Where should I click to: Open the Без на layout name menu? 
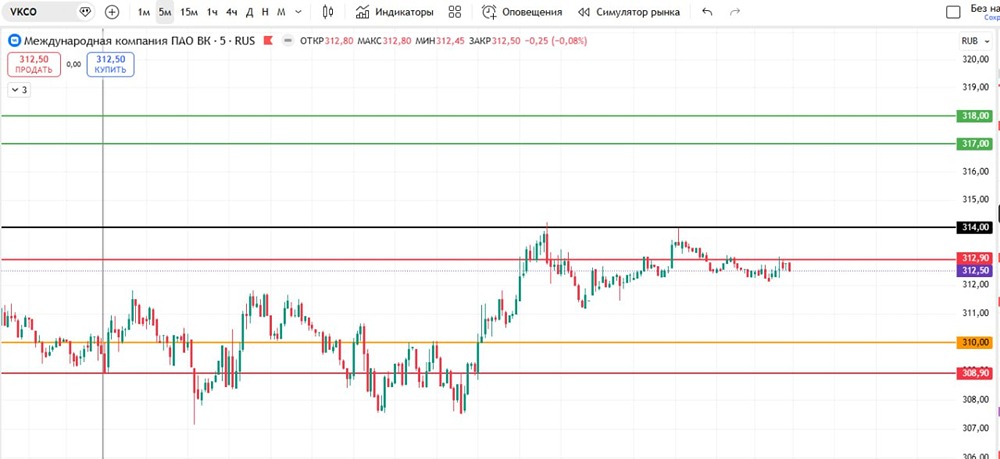coord(984,11)
